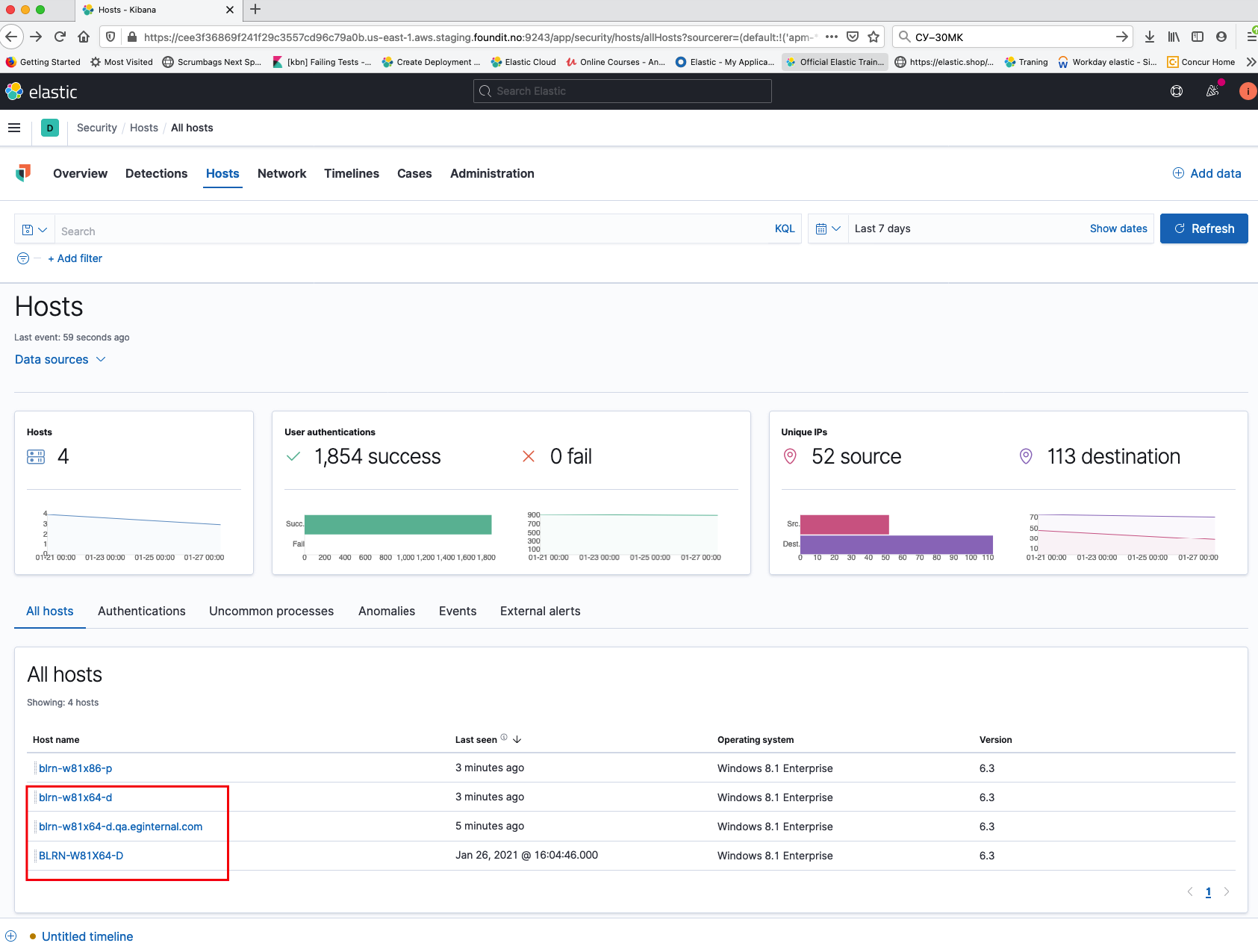This screenshot has height=952, width=1258.
Task: Open the Cases tab
Action: 414,173
